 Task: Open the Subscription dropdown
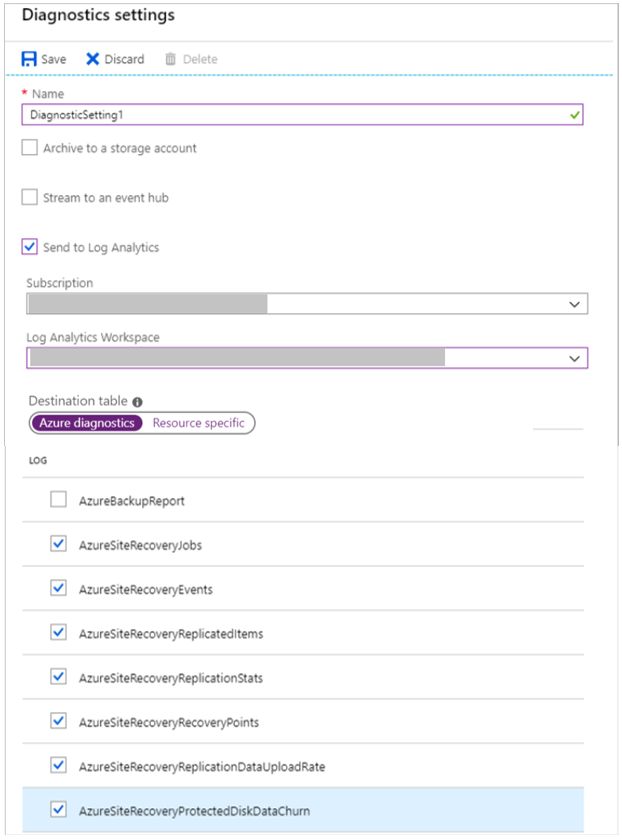tap(307, 304)
